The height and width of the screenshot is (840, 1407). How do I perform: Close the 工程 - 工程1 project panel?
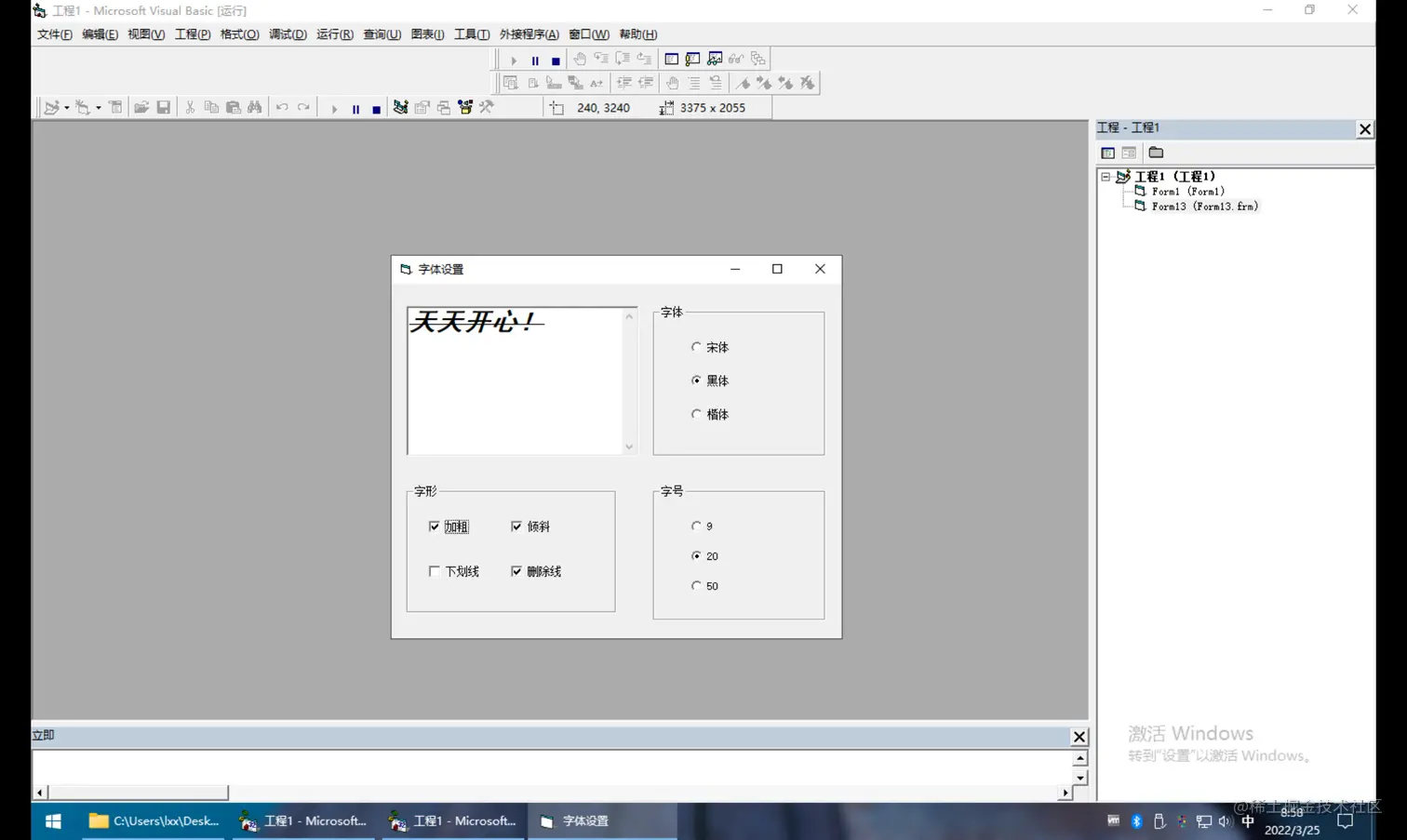tap(1365, 129)
